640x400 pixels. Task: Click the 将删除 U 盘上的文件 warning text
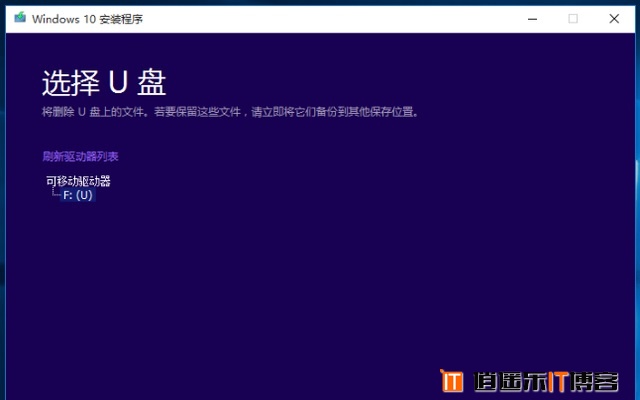(x=231, y=112)
